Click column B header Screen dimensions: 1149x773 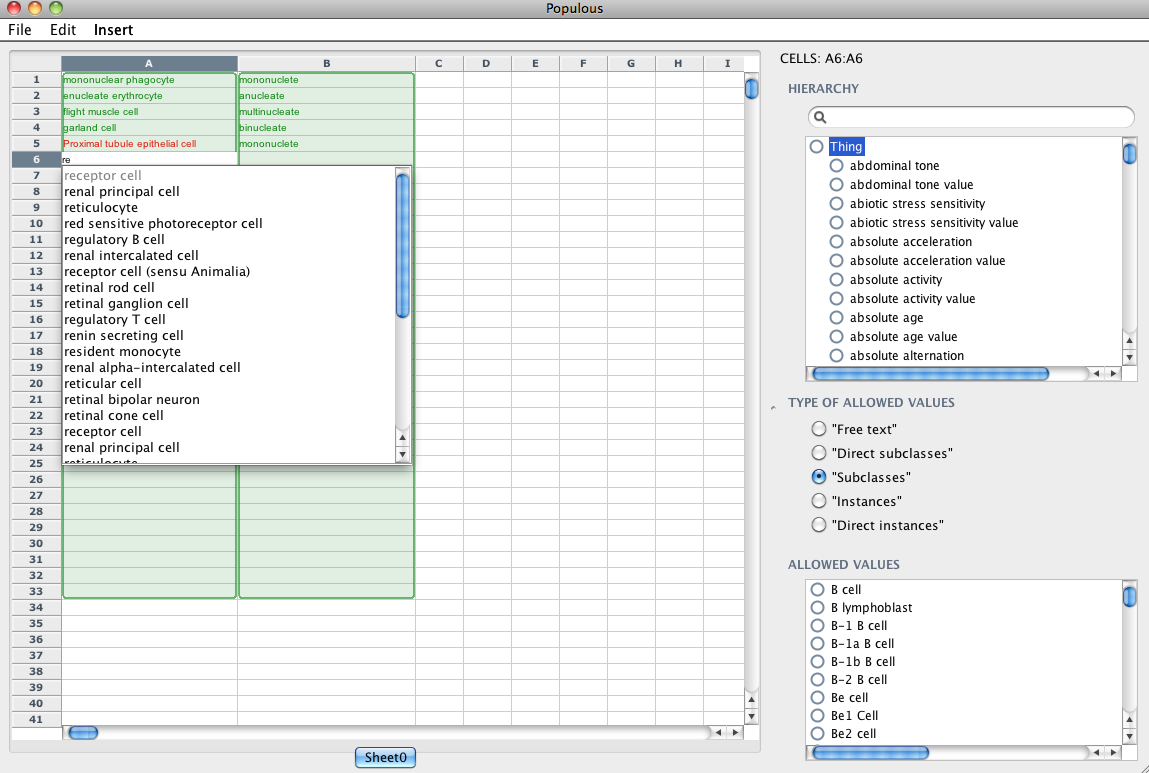coord(326,64)
